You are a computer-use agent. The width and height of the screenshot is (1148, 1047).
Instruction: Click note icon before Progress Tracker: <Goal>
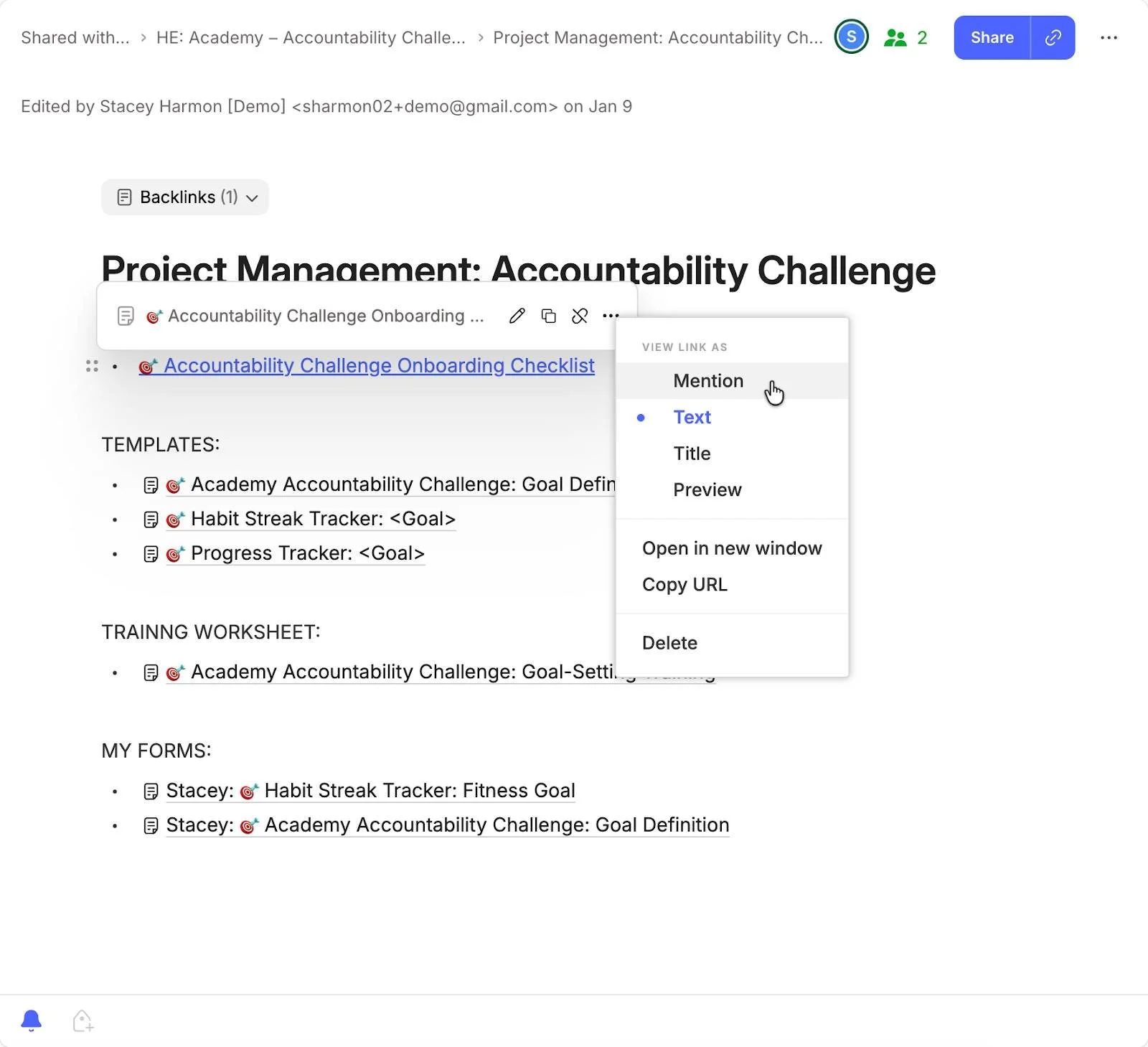[151, 554]
